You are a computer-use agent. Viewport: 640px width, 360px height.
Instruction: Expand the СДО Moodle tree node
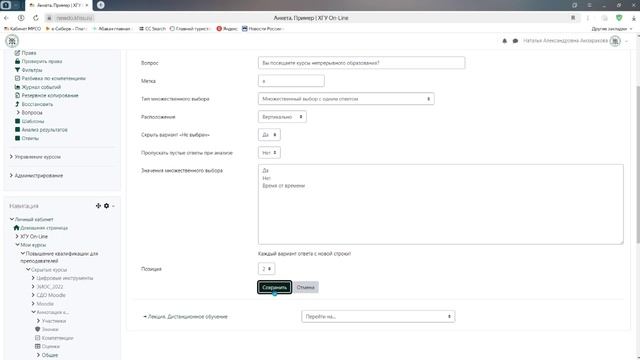tap(33, 295)
